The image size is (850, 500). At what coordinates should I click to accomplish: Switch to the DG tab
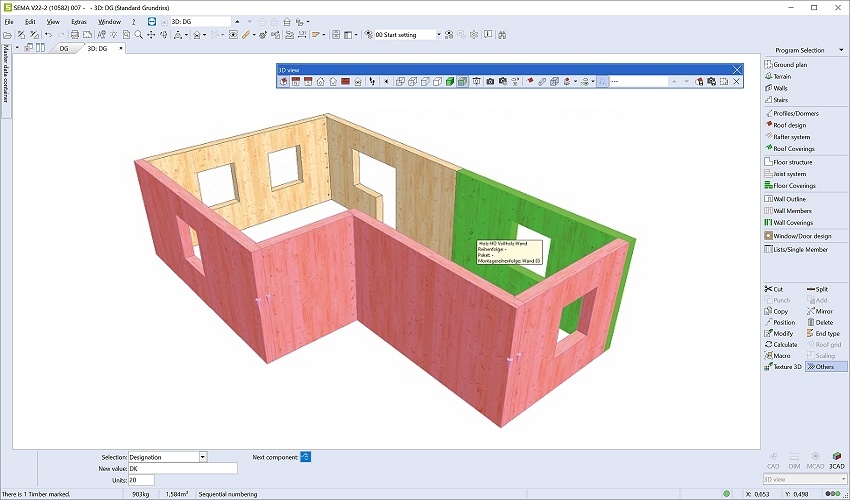[x=63, y=48]
